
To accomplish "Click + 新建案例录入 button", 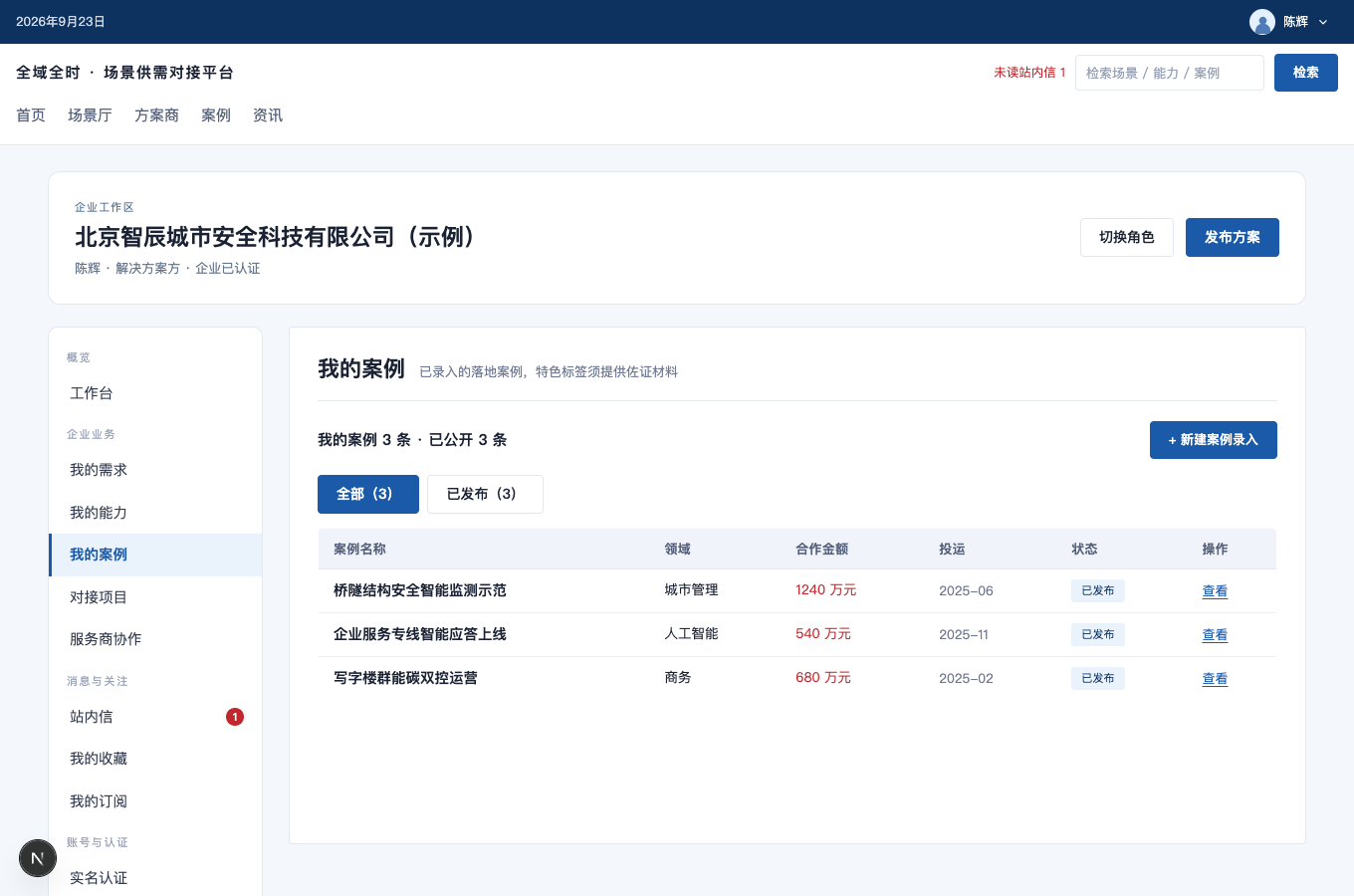I will point(1214,440).
